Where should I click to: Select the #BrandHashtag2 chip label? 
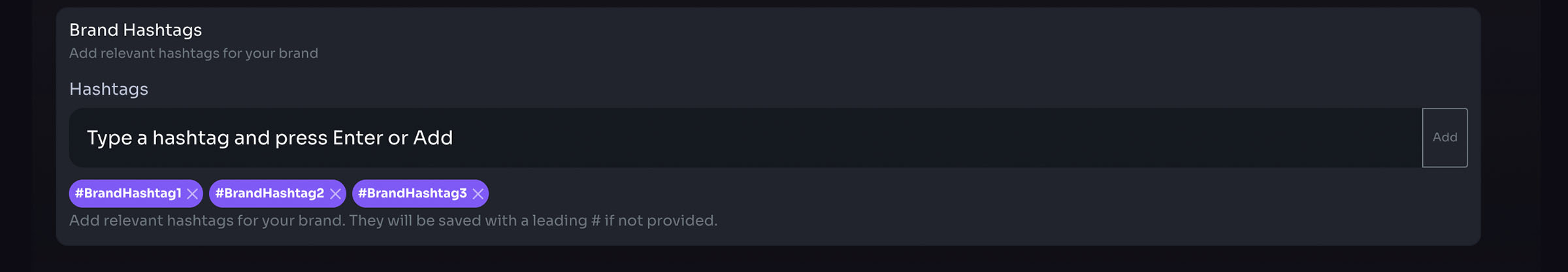tap(269, 194)
